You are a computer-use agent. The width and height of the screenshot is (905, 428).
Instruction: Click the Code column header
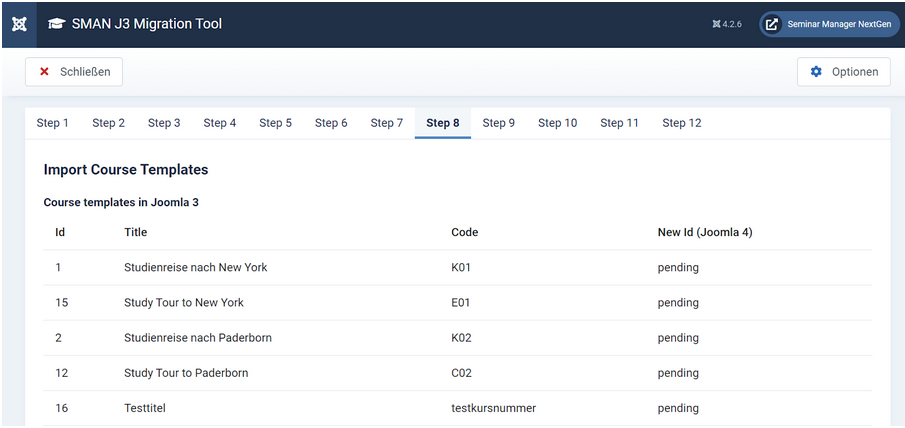(x=465, y=232)
